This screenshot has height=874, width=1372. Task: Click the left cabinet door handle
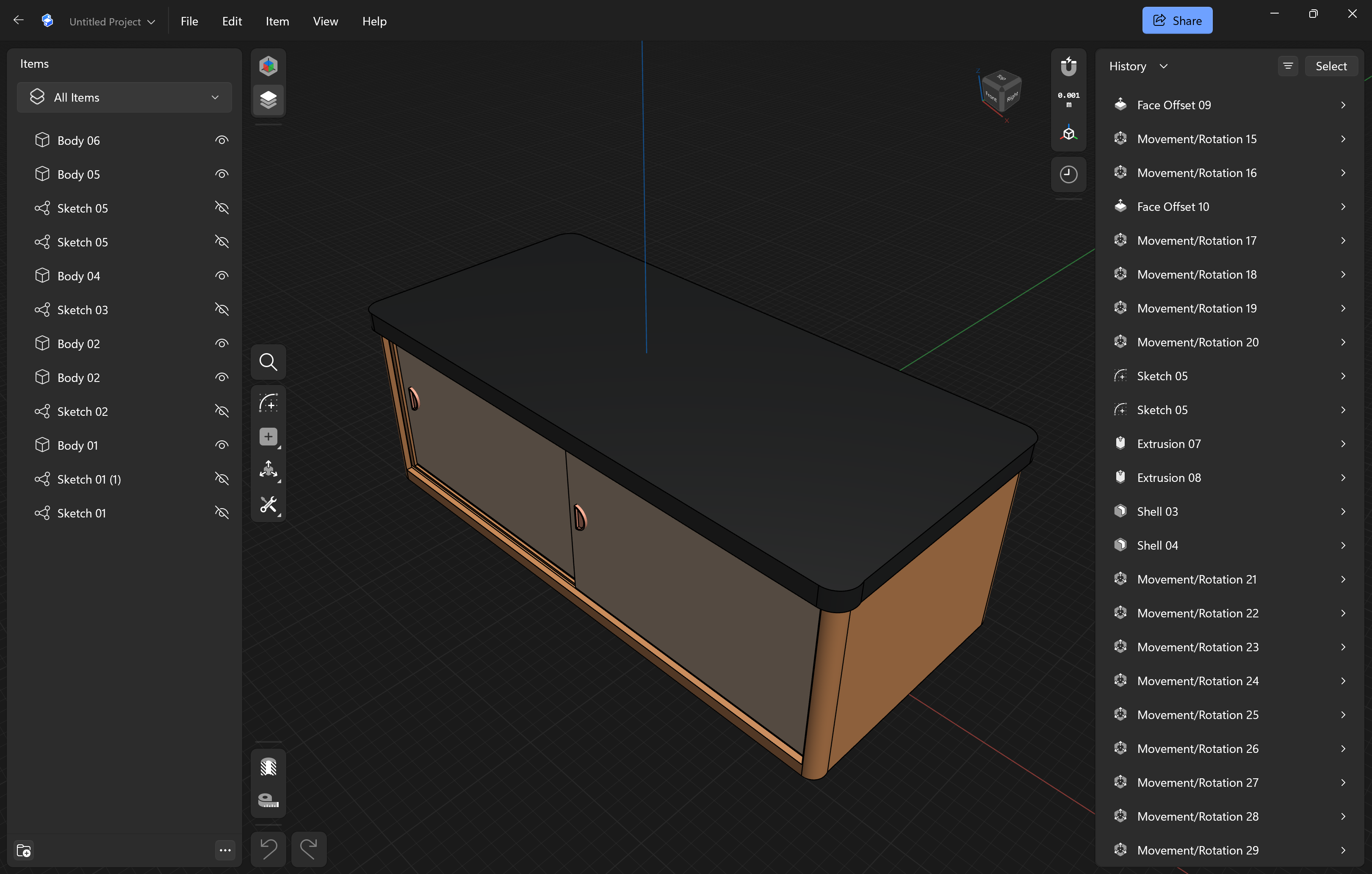click(x=414, y=398)
